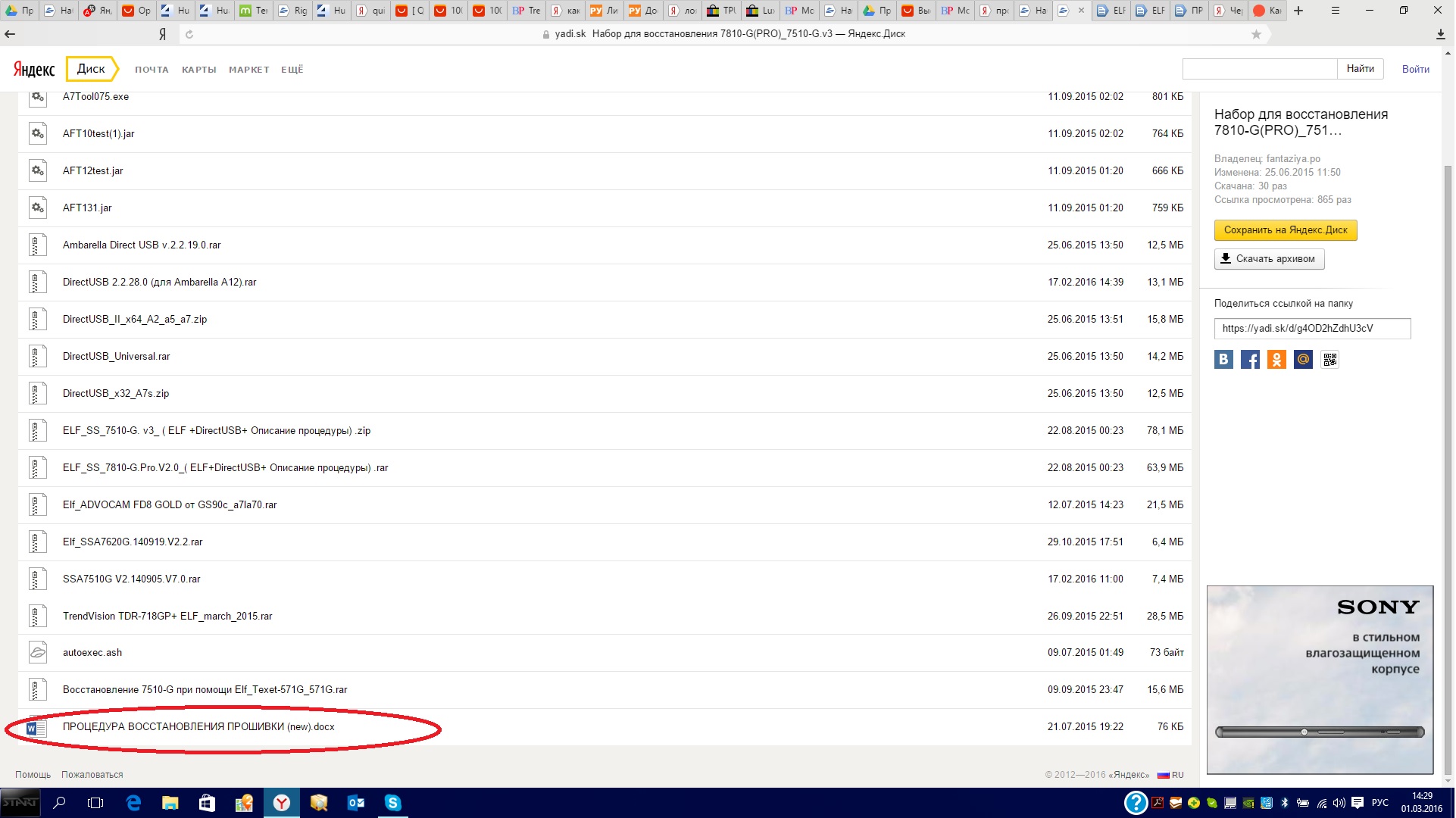Open browser downloads arrow icon
The height and width of the screenshot is (818, 1456).
click(x=1439, y=34)
